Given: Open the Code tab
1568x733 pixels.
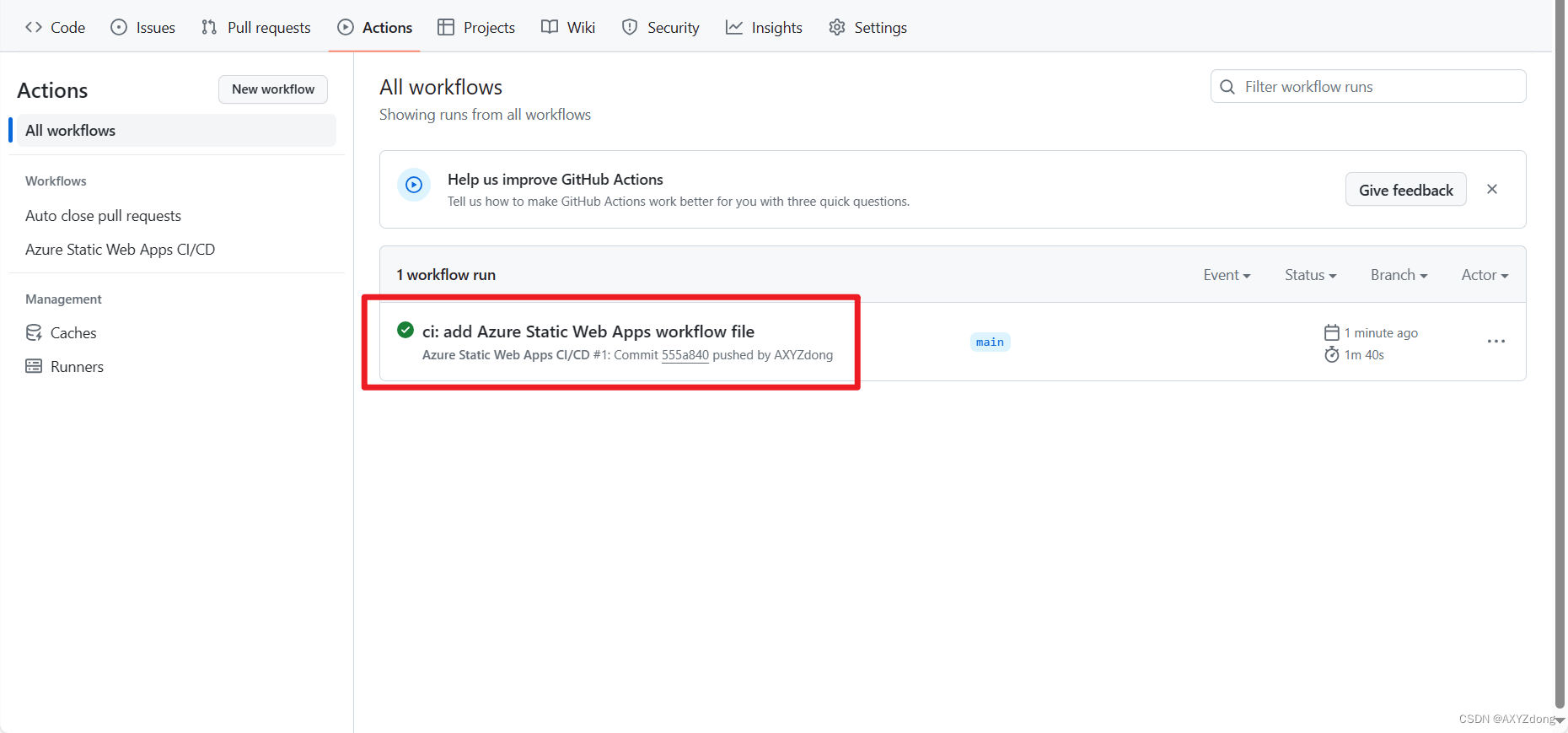Looking at the screenshot, I should coord(55,27).
